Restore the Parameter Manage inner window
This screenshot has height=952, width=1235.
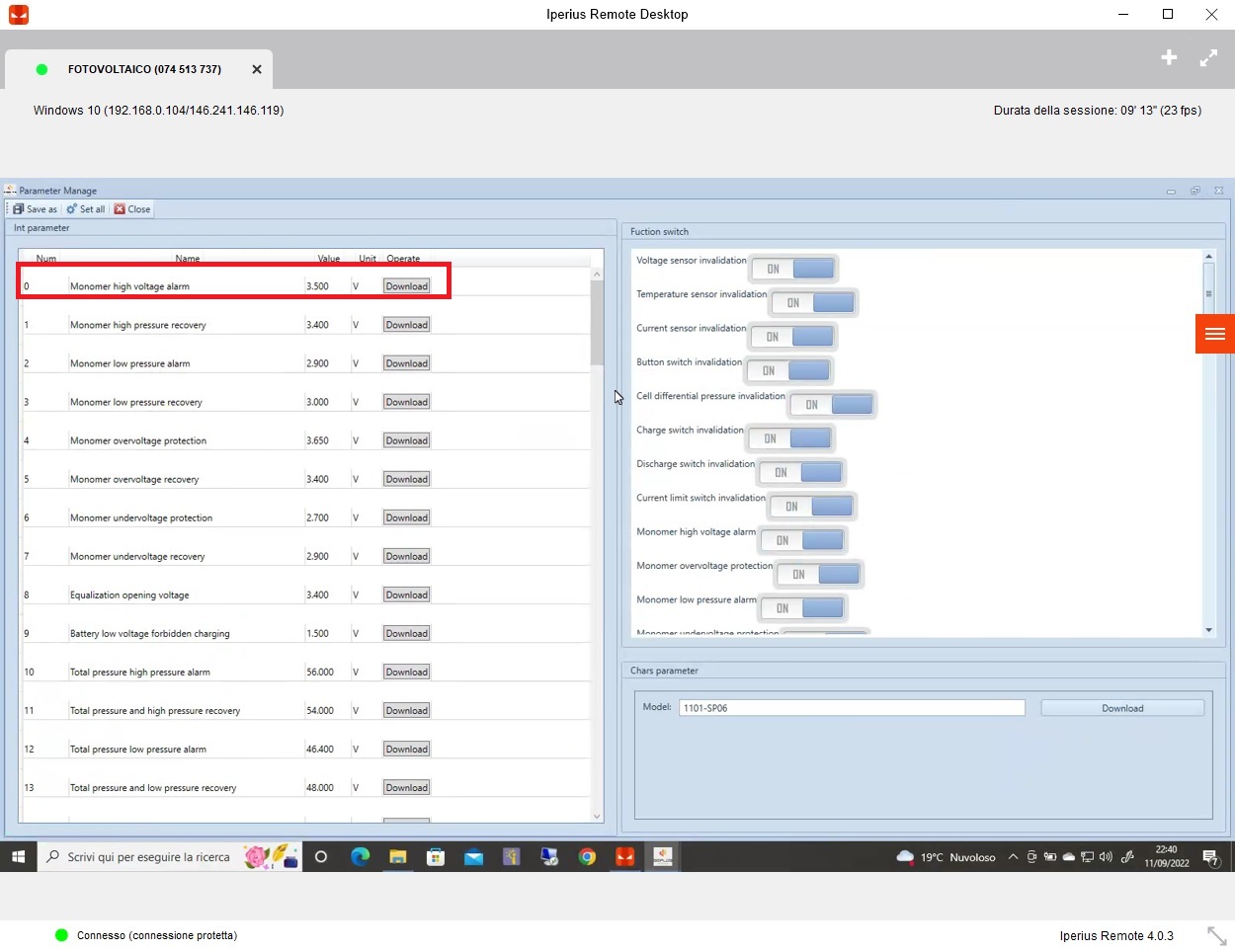(x=1194, y=191)
